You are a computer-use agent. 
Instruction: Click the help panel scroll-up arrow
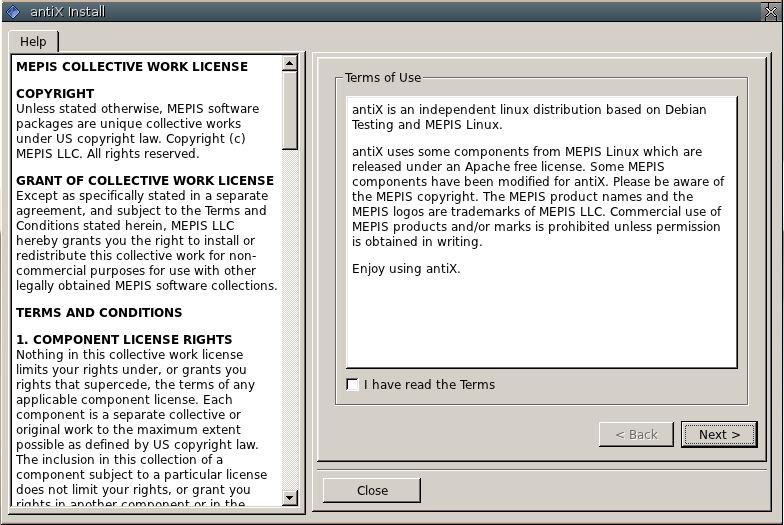pyautogui.click(x=290, y=63)
